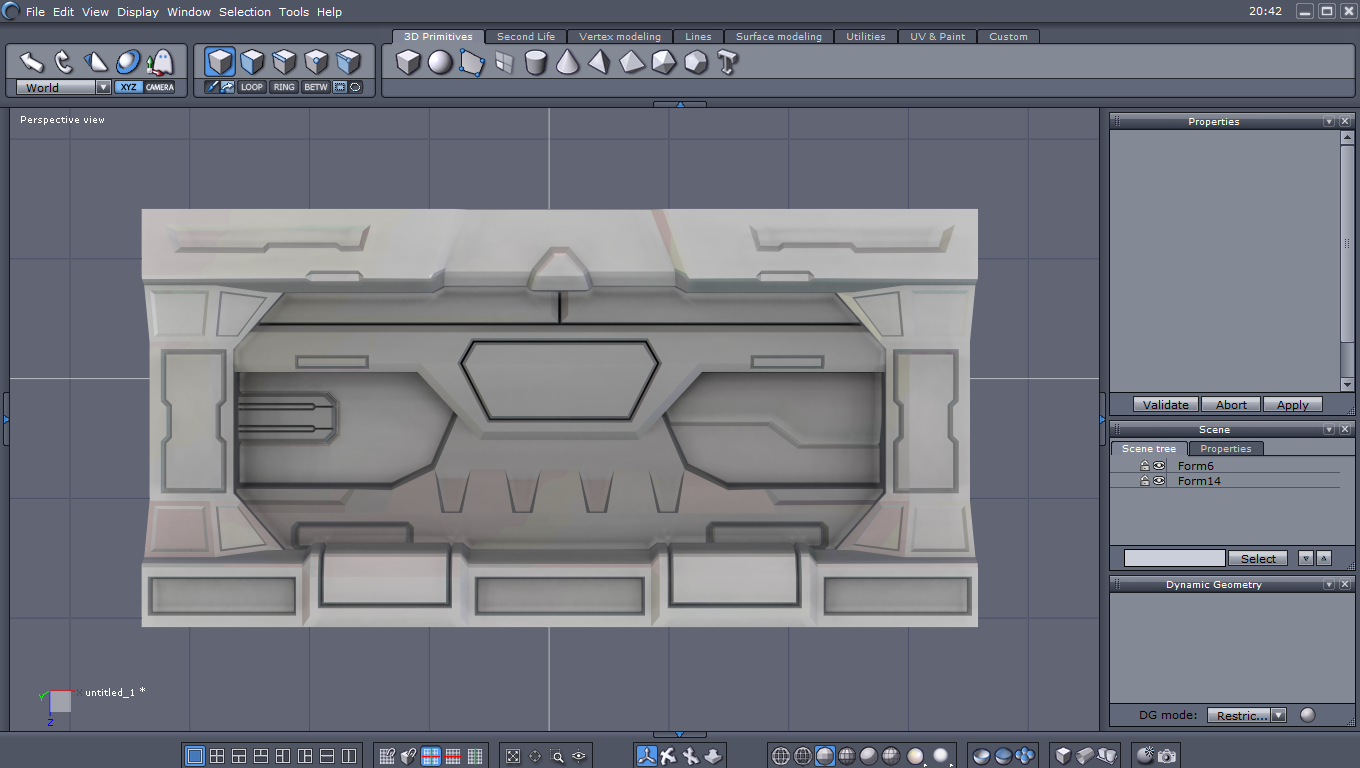The height and width of the screenshot is (768, 1360).
Task: Collapse the Properties panel with its arrow
Action: pos(1329,122)
